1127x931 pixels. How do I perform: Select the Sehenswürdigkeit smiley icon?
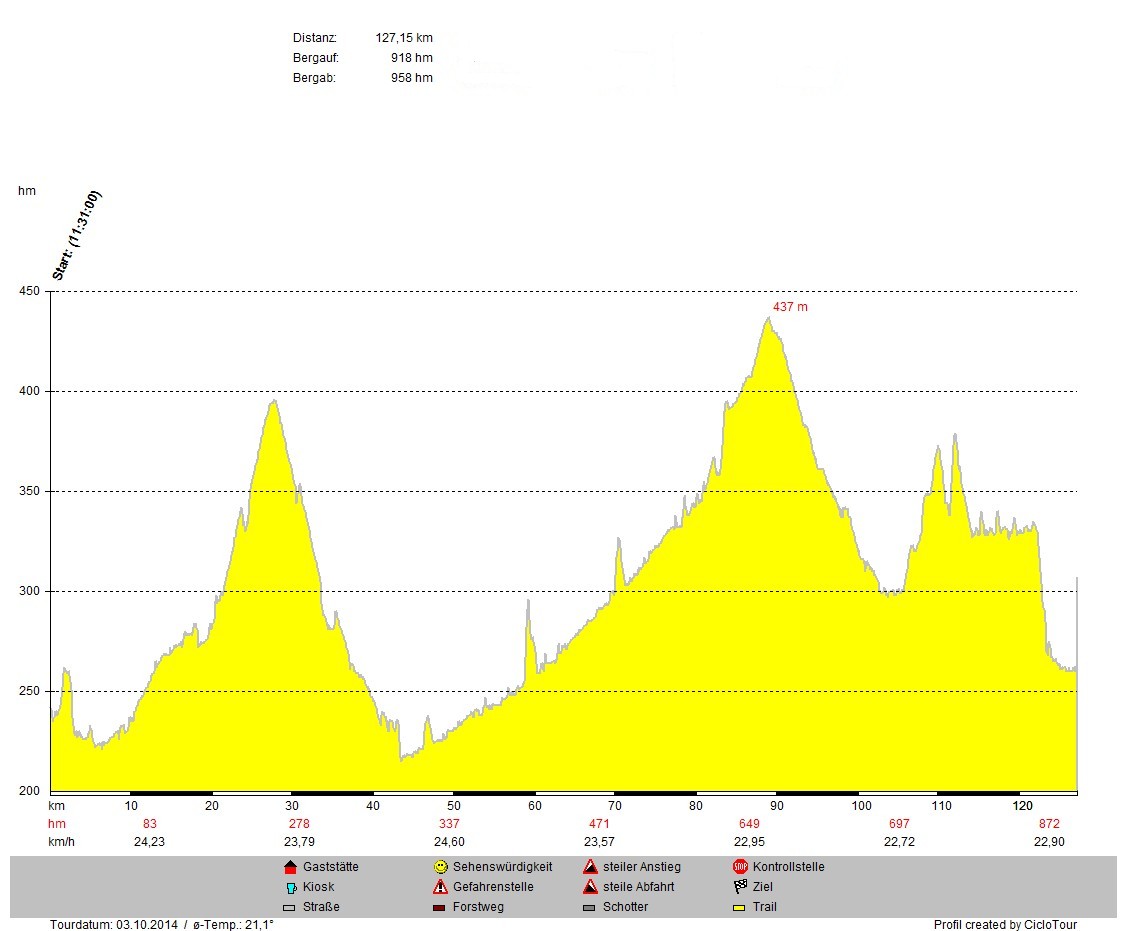(x=440, y=867)
